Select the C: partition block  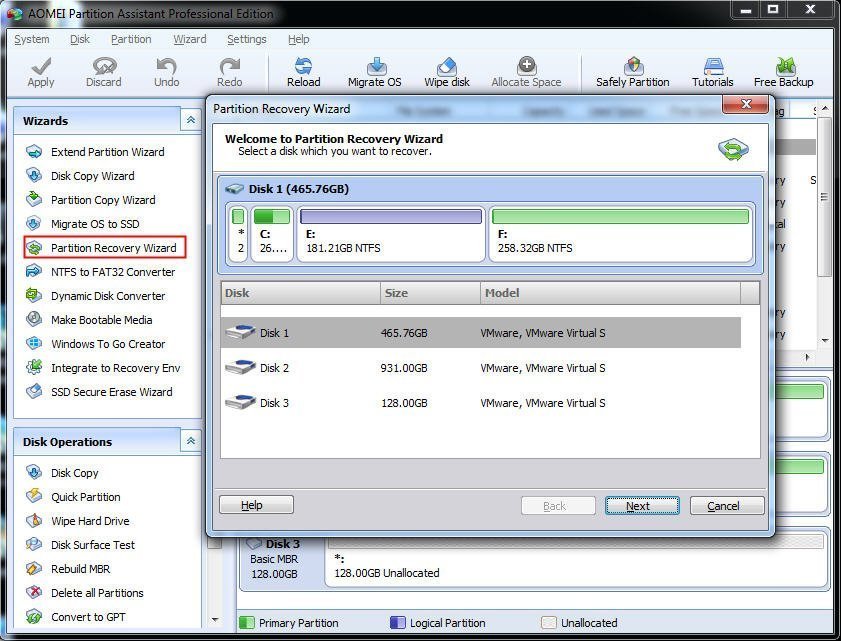click(x=272, y=234)
